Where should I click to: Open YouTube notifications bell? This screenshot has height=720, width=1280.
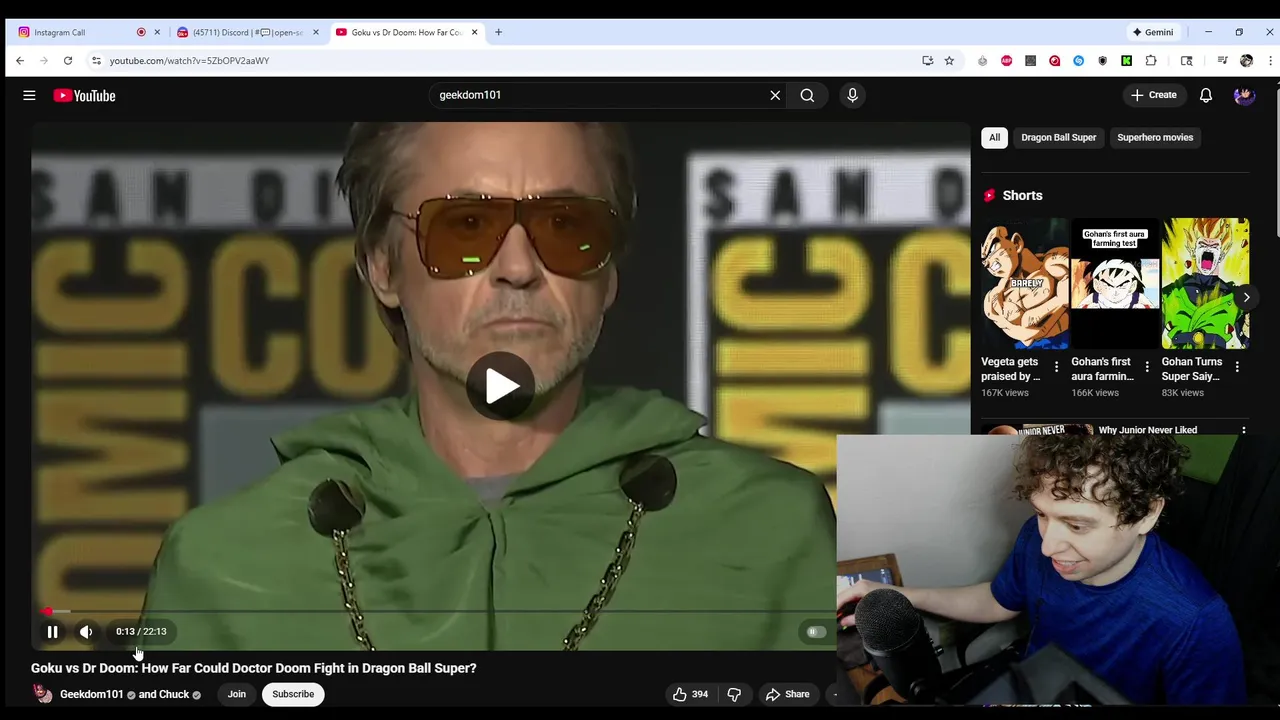point(1206,95)
